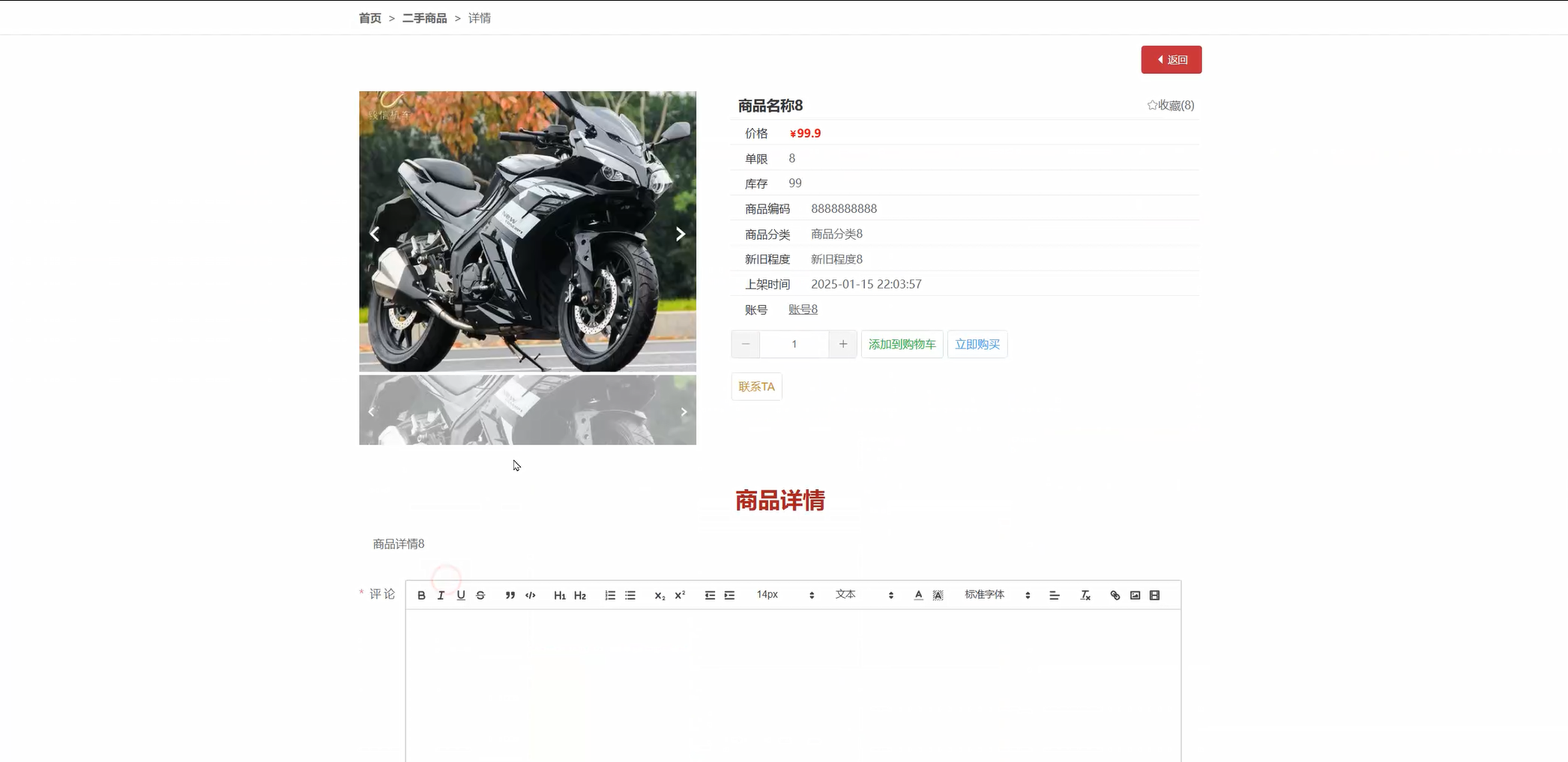
Task: Toggle the 收藏 favorite star for this product
Action: click(1171, 105)
